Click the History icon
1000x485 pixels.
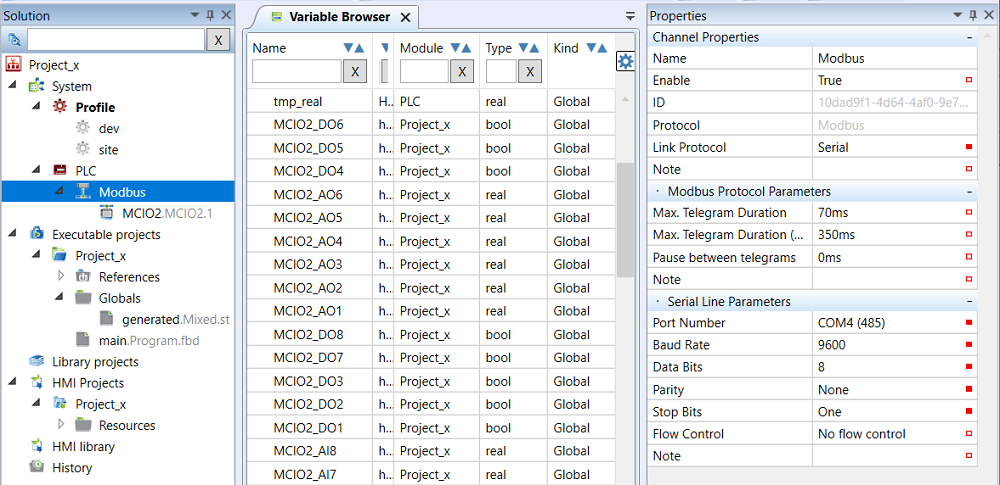[x=36, y=467]
